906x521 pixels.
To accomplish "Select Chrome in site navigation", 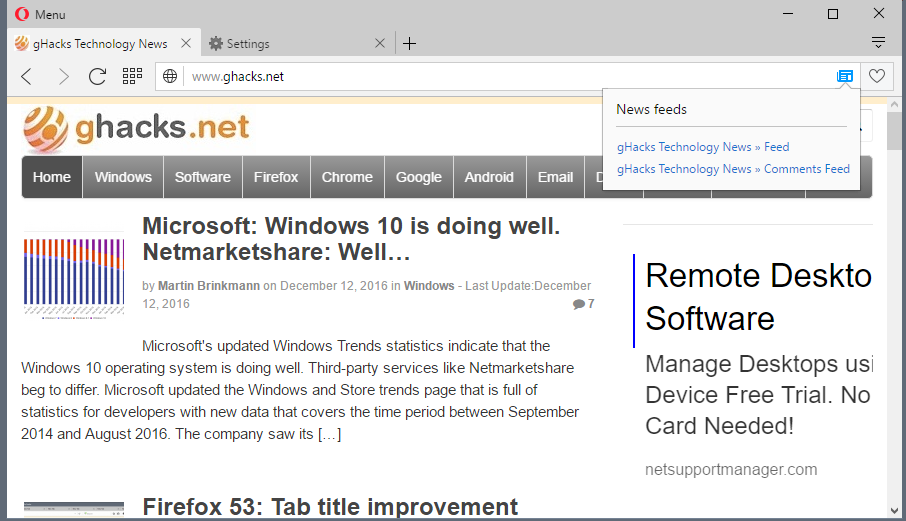I will (347, 177).
